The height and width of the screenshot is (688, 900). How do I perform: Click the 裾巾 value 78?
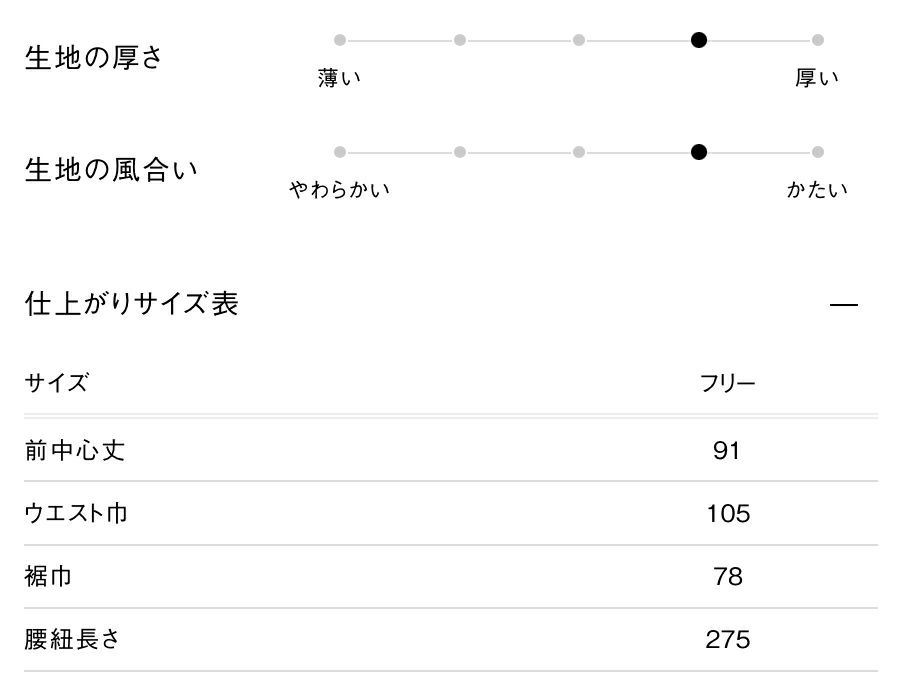[x=727, y=577]
